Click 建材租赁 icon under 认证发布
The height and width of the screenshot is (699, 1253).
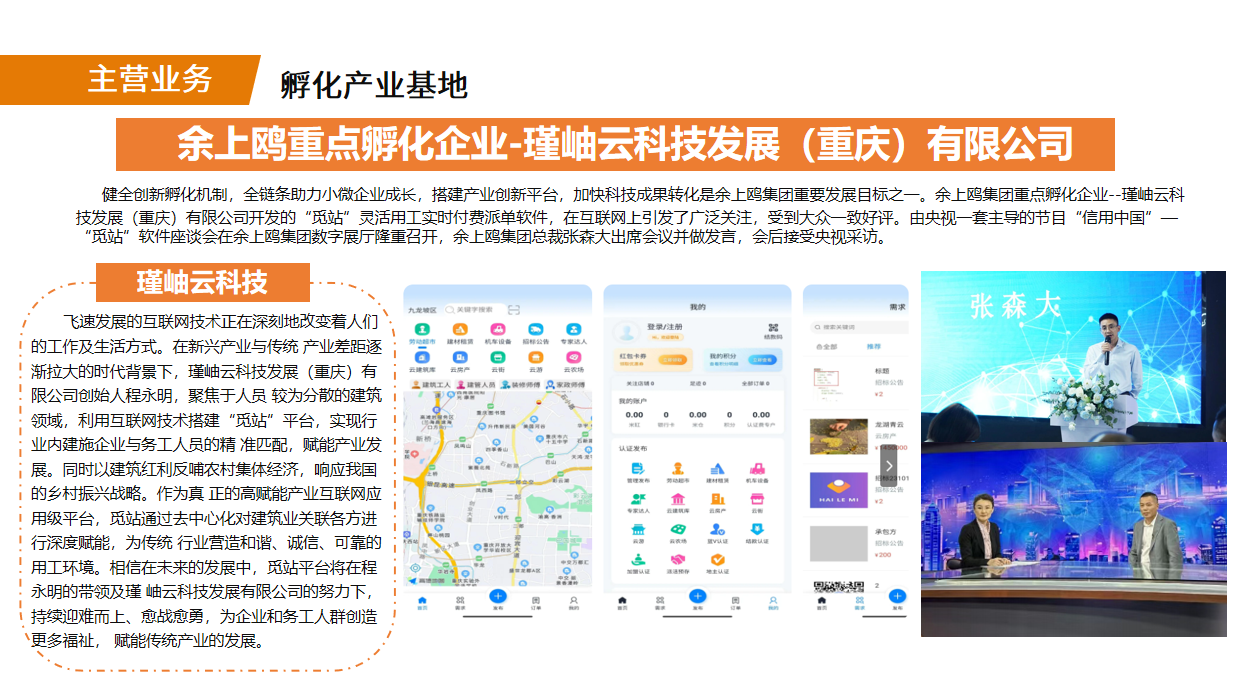[x=717, y=469]
